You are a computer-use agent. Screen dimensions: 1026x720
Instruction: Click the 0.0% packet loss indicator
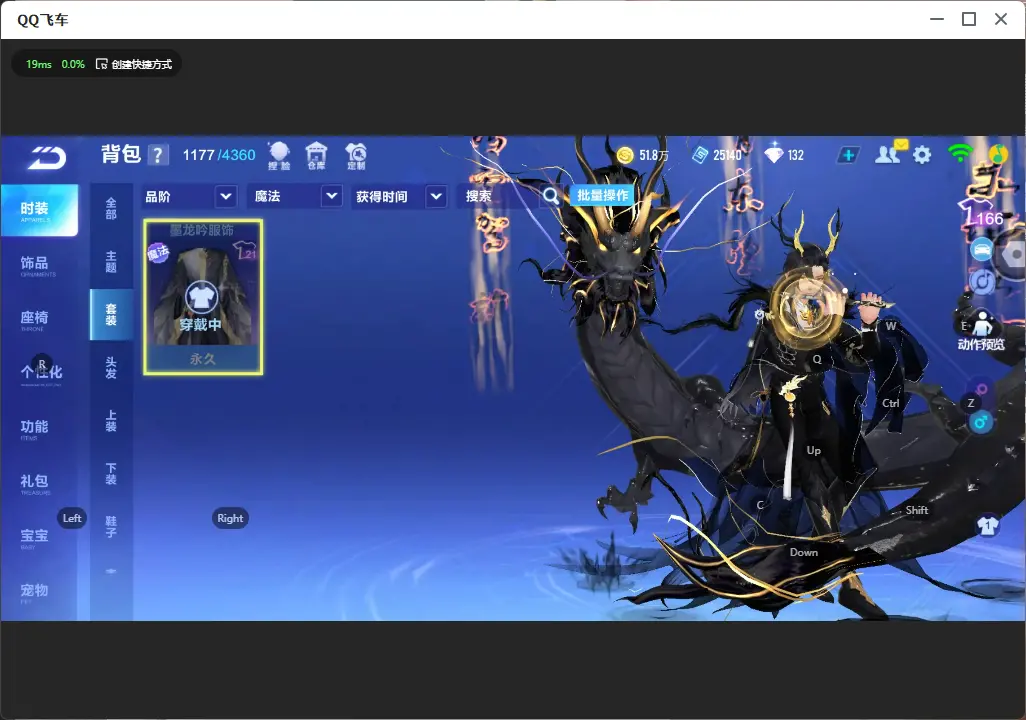73,64
